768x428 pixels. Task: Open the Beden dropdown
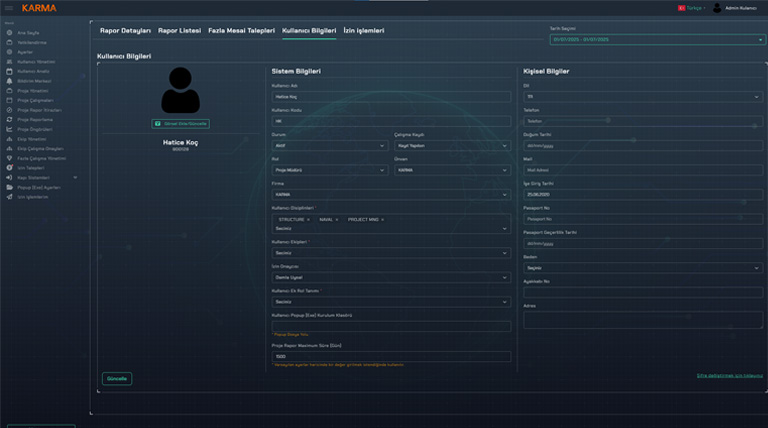point(642,268)
